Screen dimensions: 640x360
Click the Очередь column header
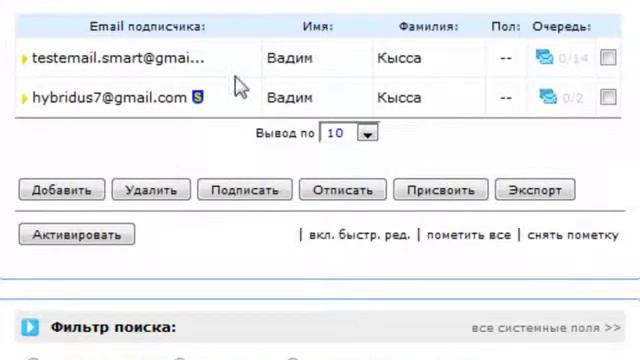tap(562, 27)
